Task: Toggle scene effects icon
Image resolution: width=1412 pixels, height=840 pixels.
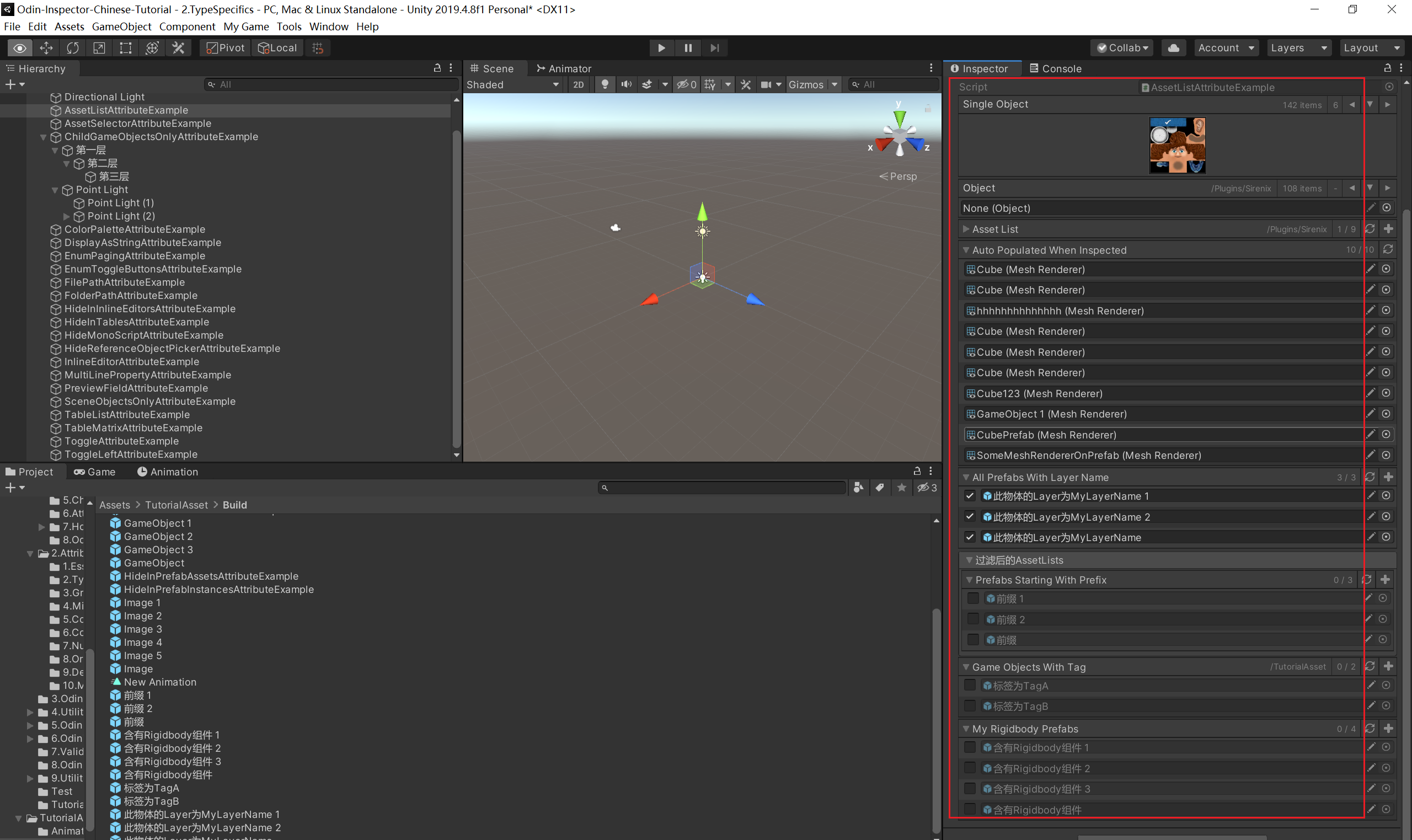Action: tap(647, 84)
